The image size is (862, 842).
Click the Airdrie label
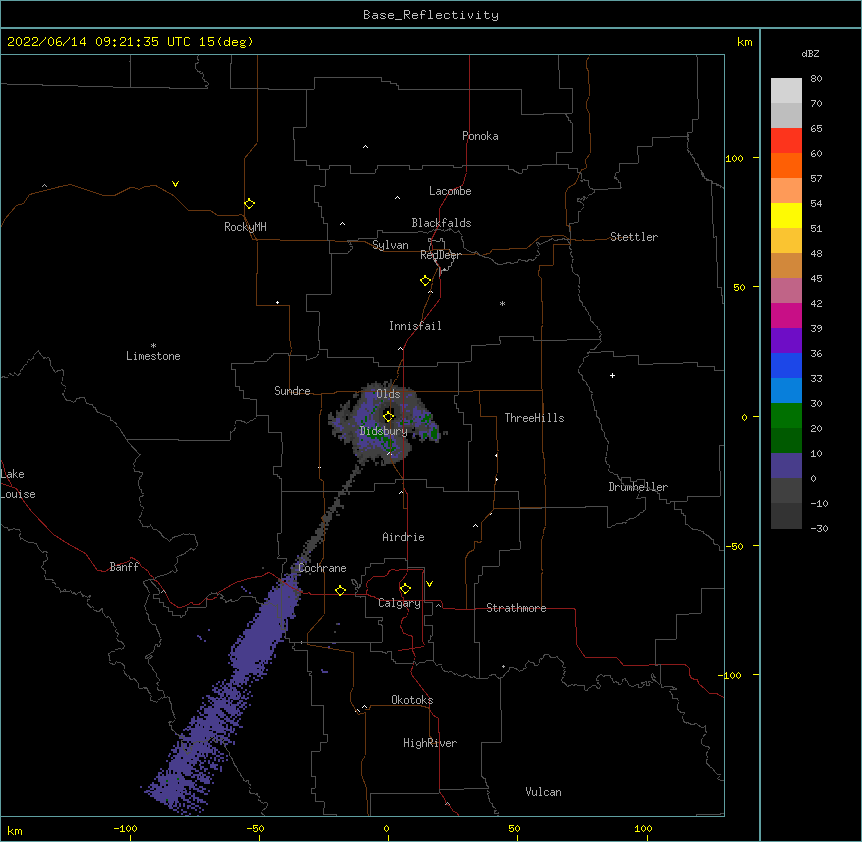[x=403, y=537]
